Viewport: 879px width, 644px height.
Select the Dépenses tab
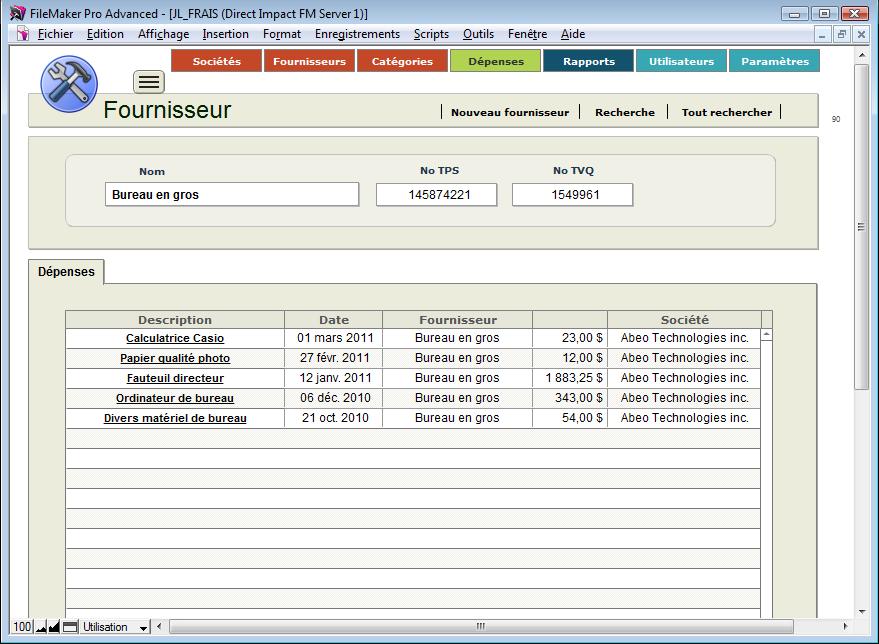(66, 272)
